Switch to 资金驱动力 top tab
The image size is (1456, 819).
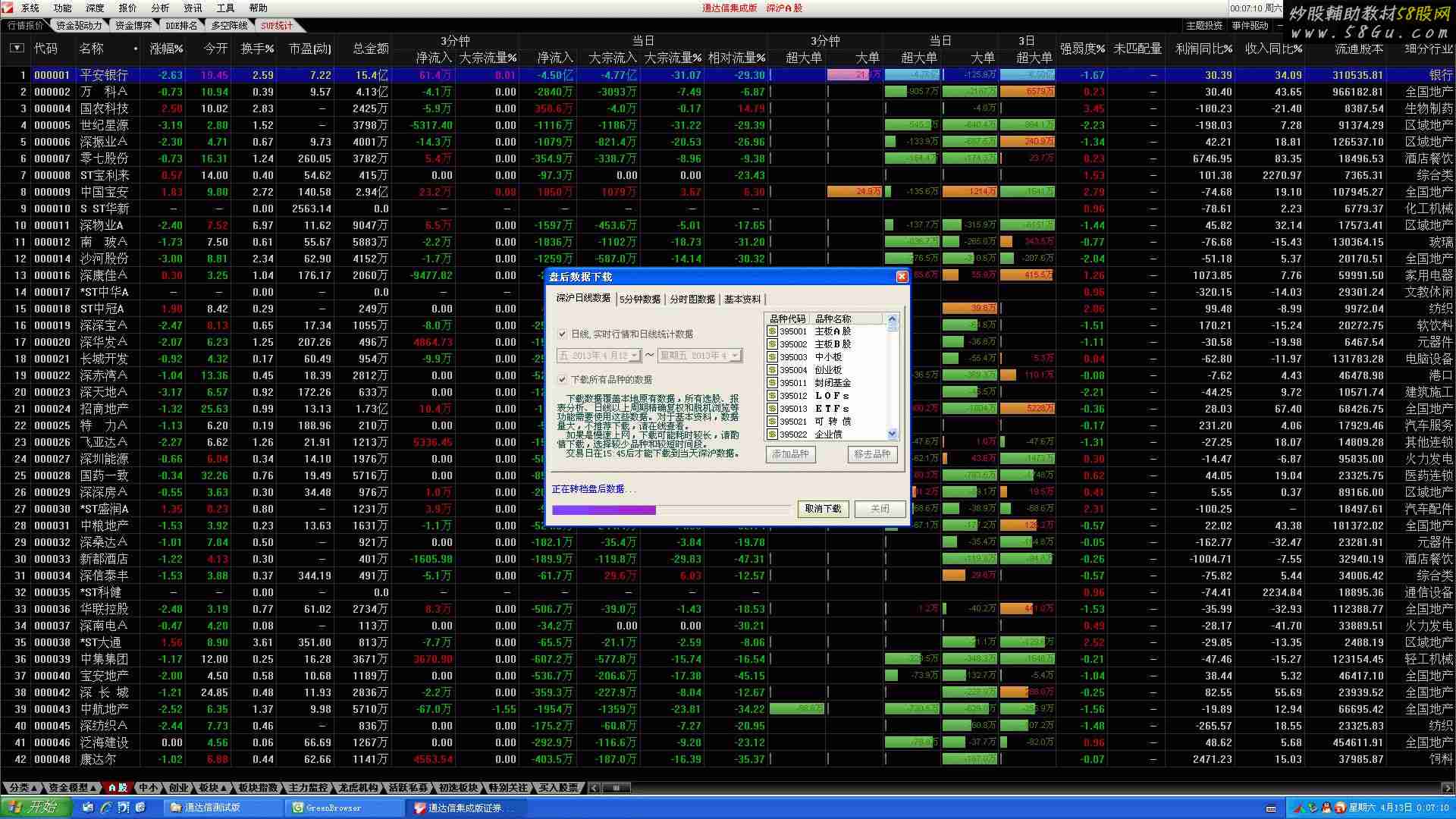[x=79, y=26]
